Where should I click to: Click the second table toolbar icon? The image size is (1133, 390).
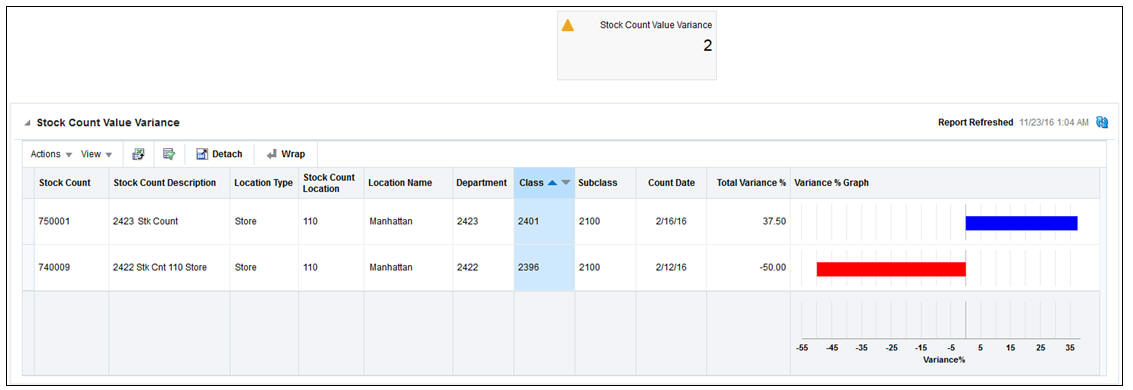(169, 154)
